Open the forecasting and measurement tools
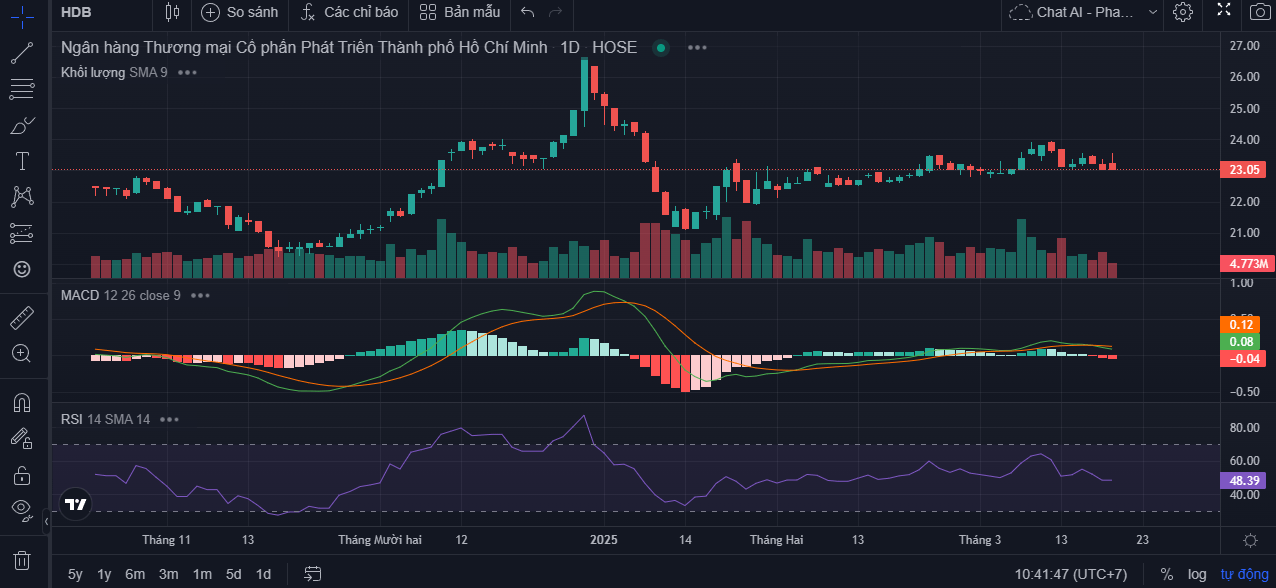The height and width of the screenshot is (588, 1276). [x=22, y=233]
